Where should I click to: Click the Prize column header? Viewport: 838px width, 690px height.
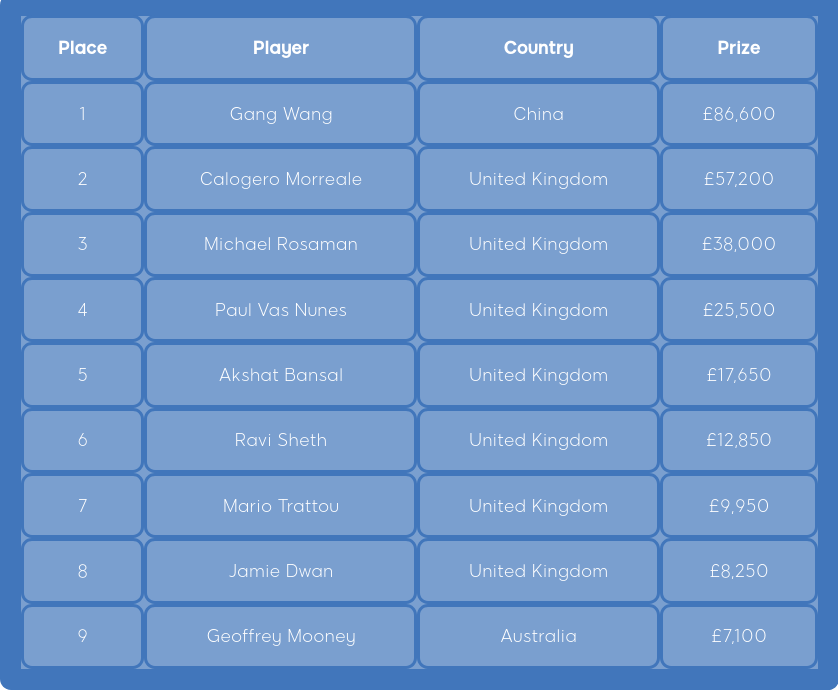click(738, 48)
